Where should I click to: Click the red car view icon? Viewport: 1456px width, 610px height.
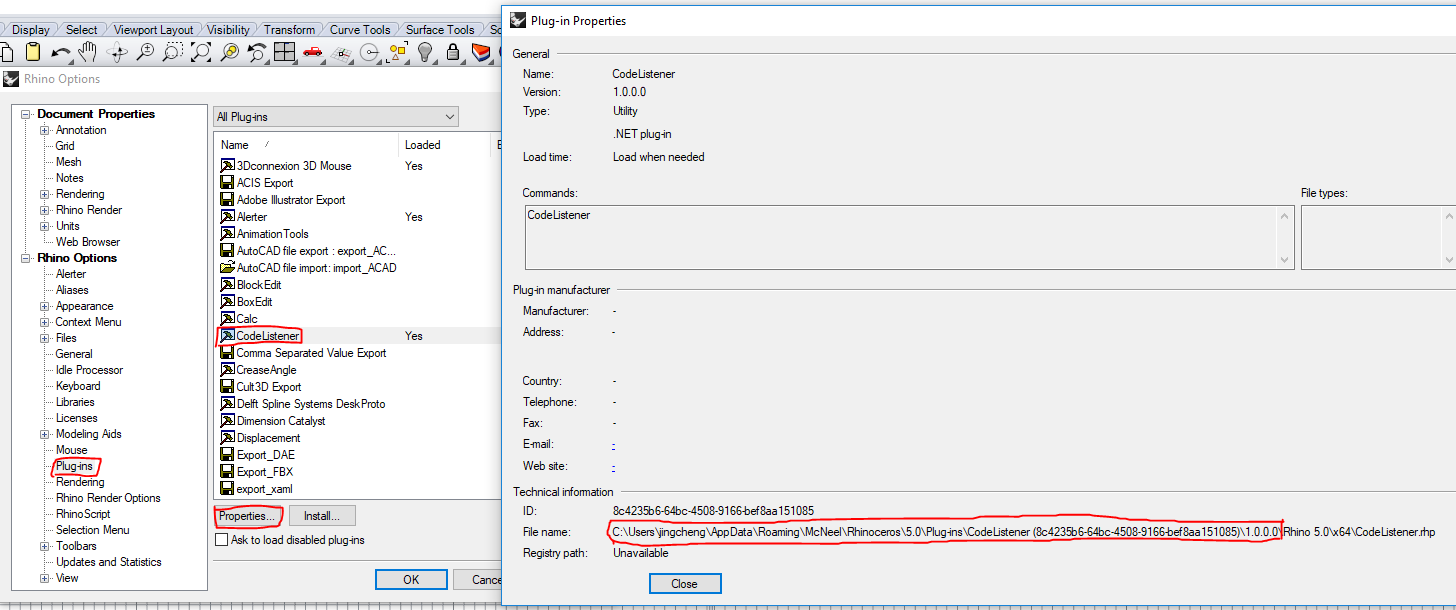click(x=313, y=53)
